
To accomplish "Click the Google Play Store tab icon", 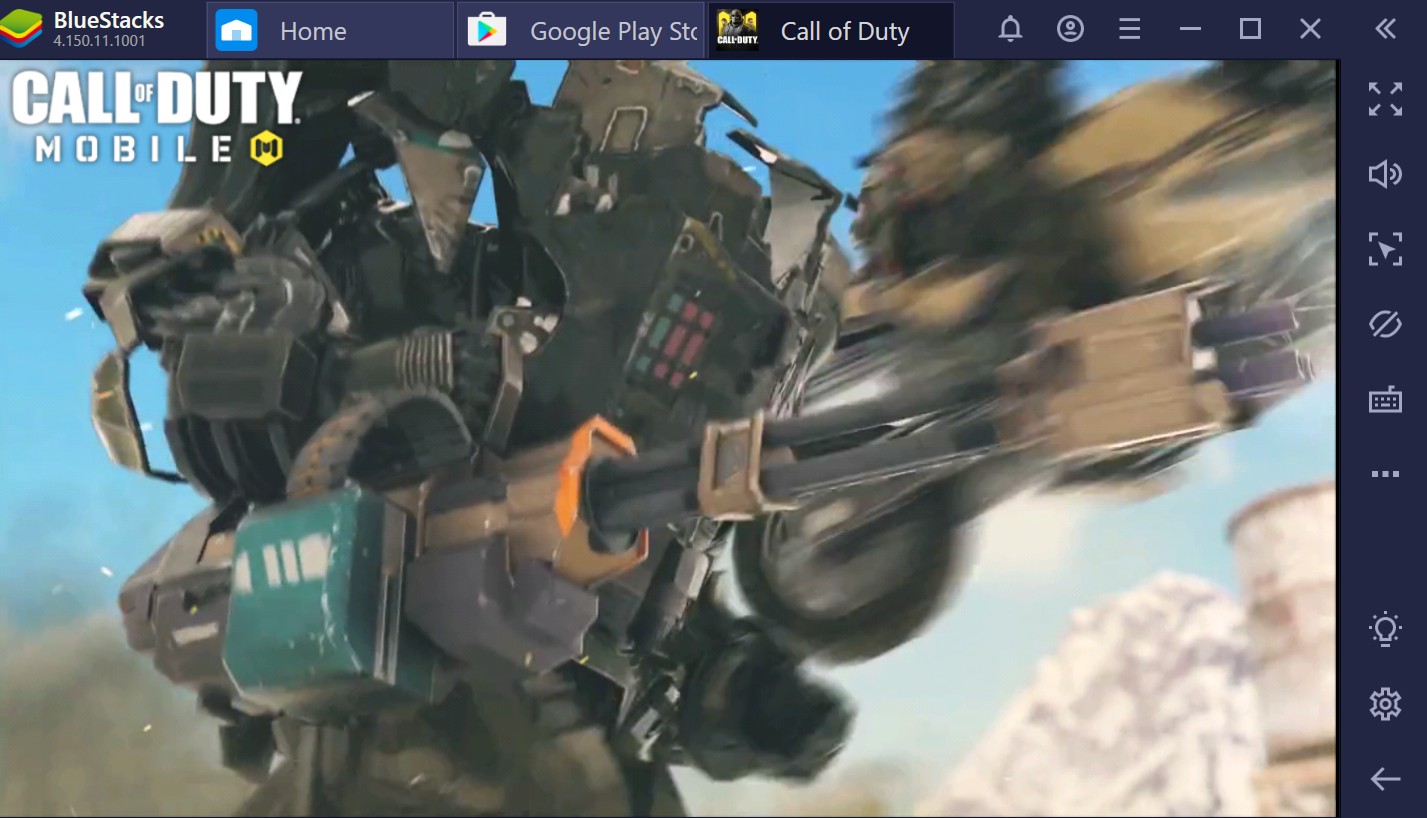I will [487, 30].
